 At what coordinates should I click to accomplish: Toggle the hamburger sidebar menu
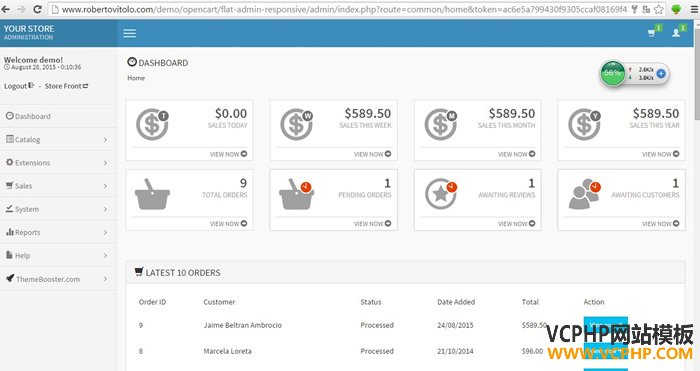click(129, 33)
